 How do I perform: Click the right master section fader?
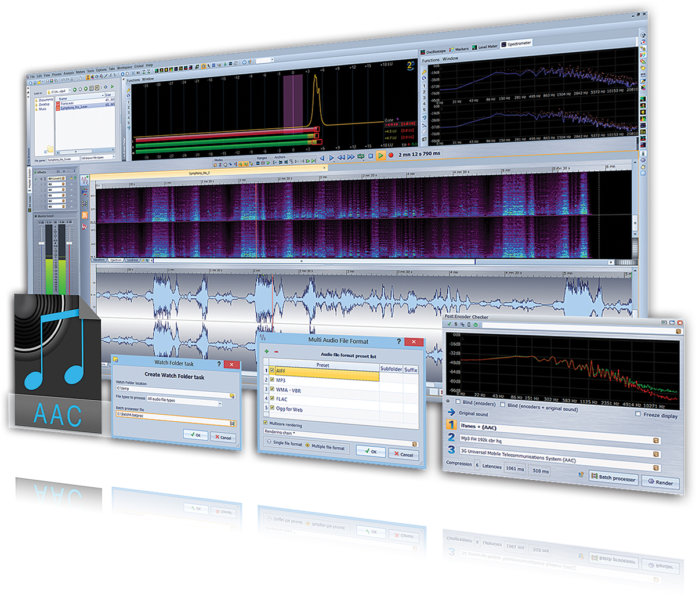(x=69, y=243)
